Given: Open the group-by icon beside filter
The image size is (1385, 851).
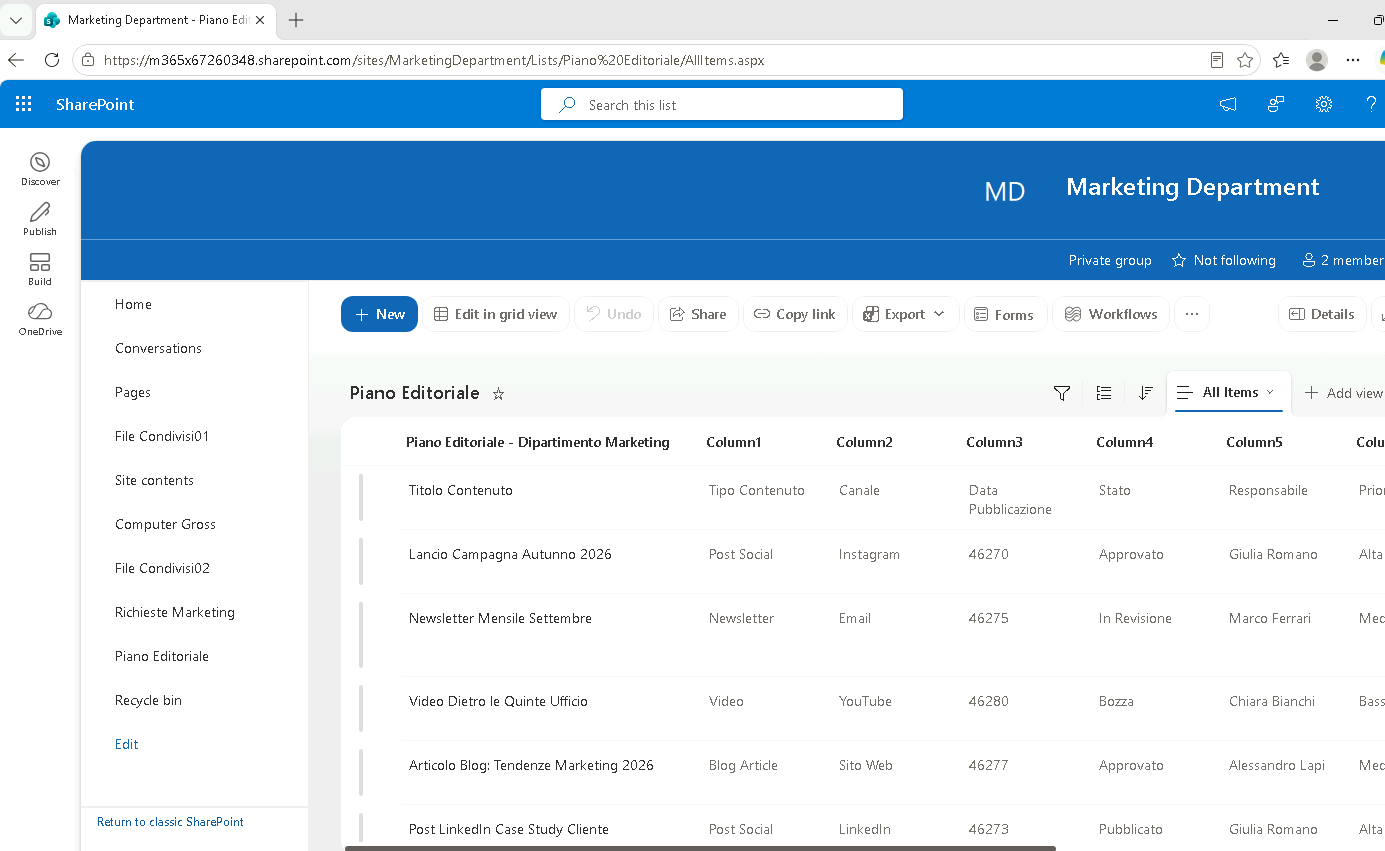Looking at the screenshot, I should tap(1104, 393).
